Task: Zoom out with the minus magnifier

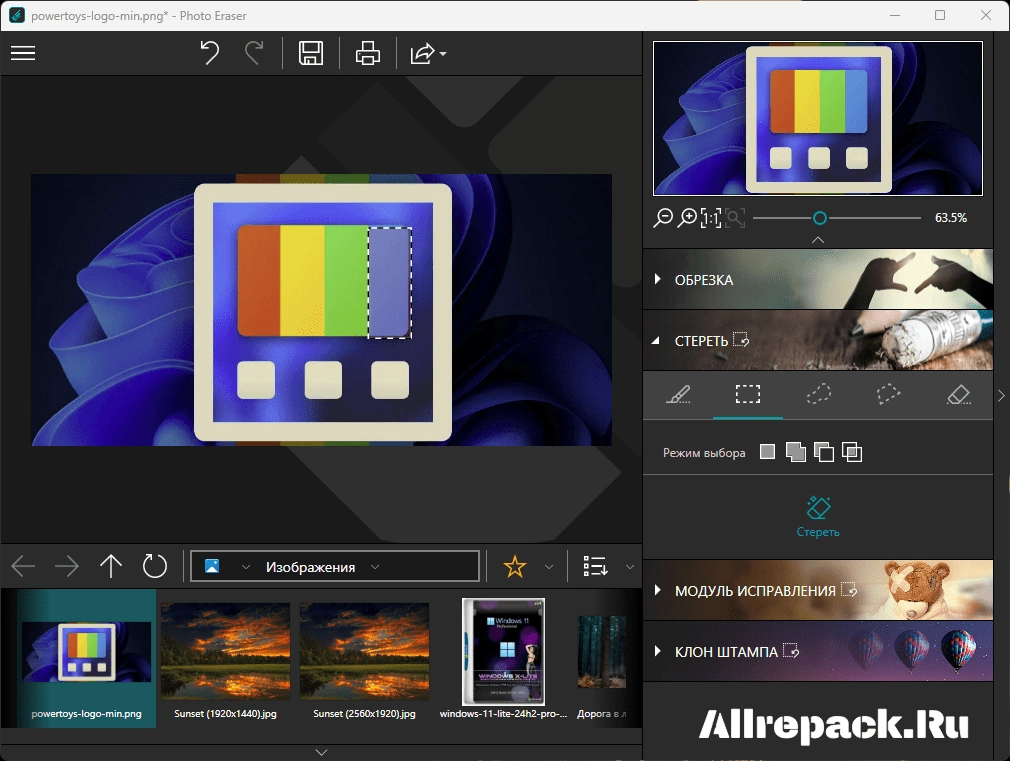Action: [x=663, y=218]
